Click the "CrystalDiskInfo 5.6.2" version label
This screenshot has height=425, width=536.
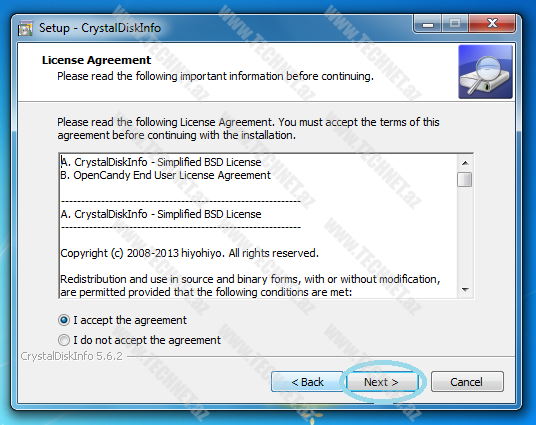[71, 356]
